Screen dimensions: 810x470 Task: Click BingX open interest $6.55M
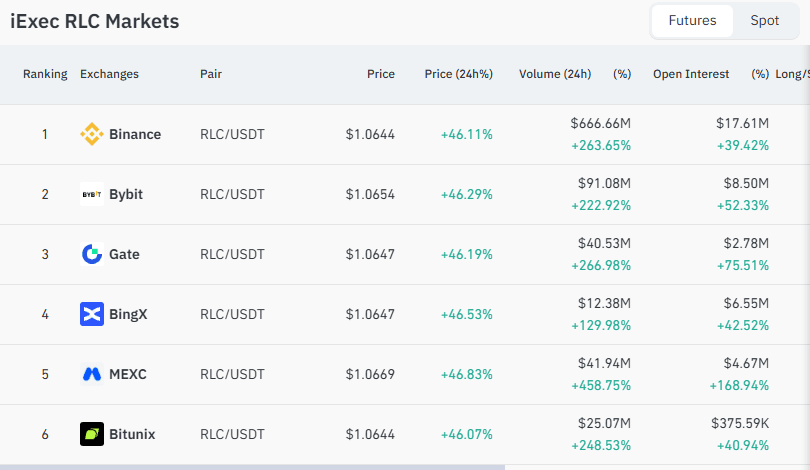(746, 303)
